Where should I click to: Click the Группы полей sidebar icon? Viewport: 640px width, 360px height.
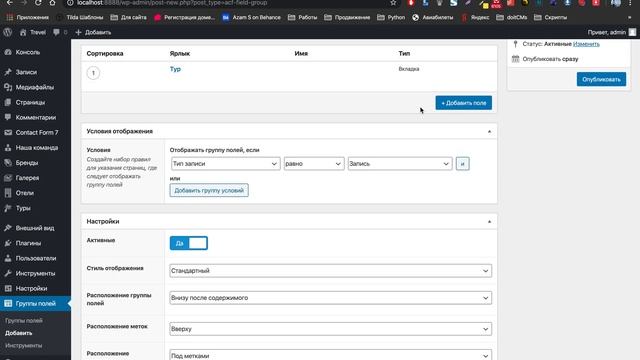8,303
